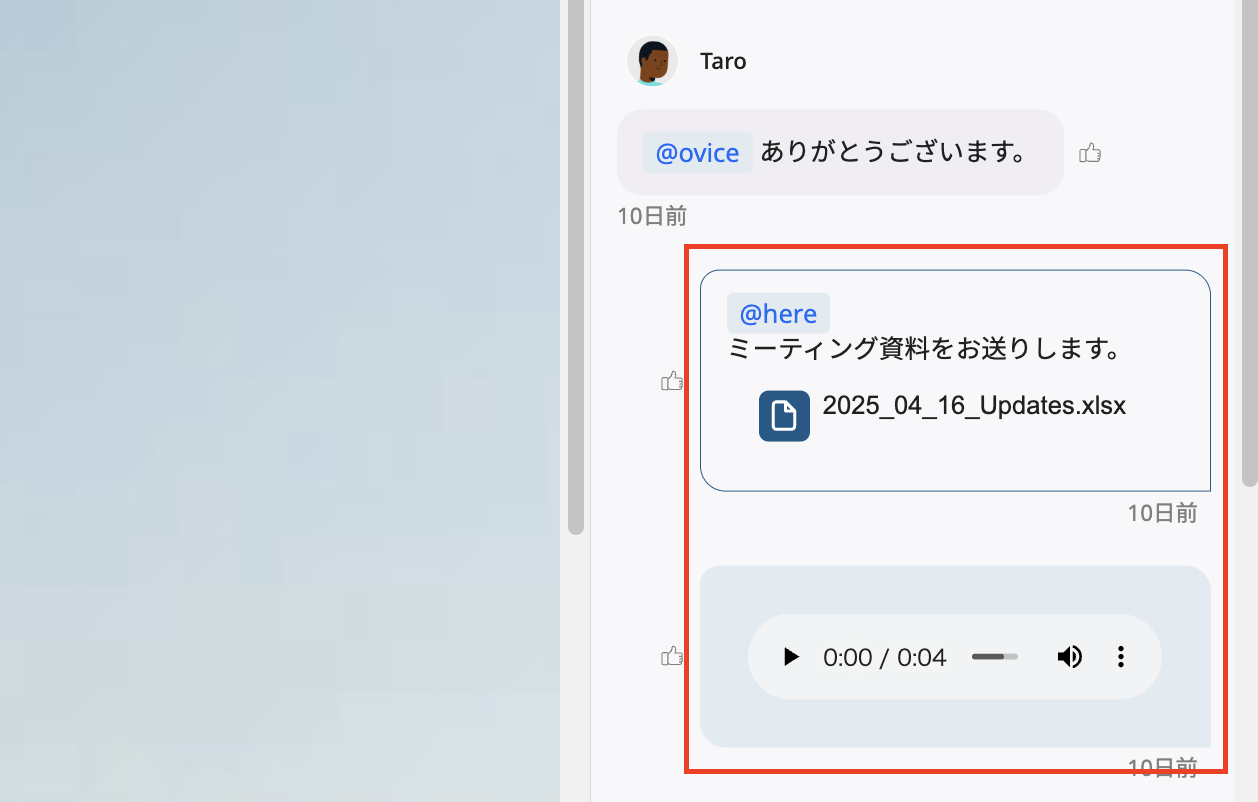Toggle playback of the 4-second recording

click(x=791, y=657)
